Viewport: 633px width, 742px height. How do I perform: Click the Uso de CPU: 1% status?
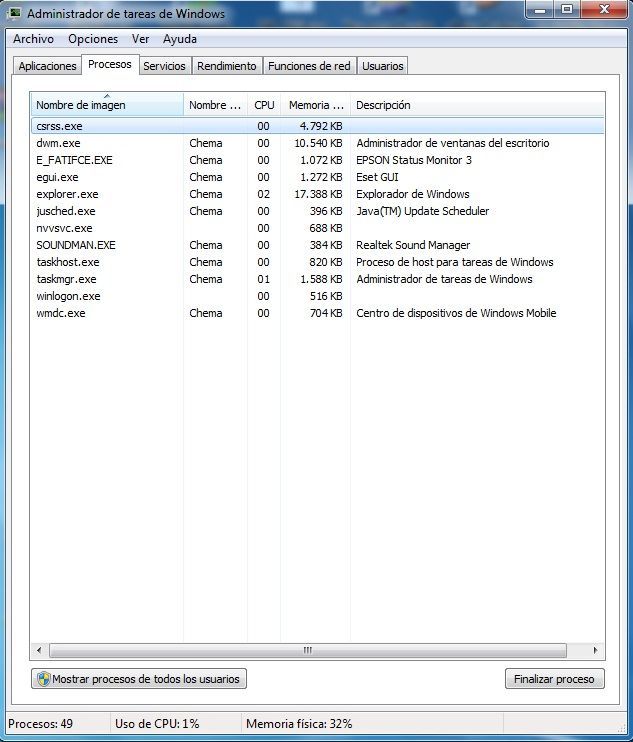point(157,724)
